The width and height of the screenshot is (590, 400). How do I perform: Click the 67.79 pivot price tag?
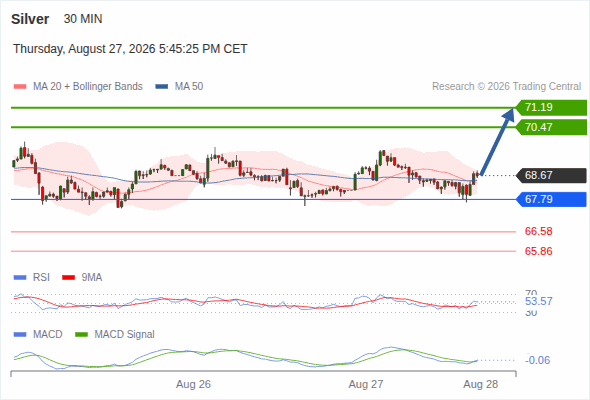point(551,199)
